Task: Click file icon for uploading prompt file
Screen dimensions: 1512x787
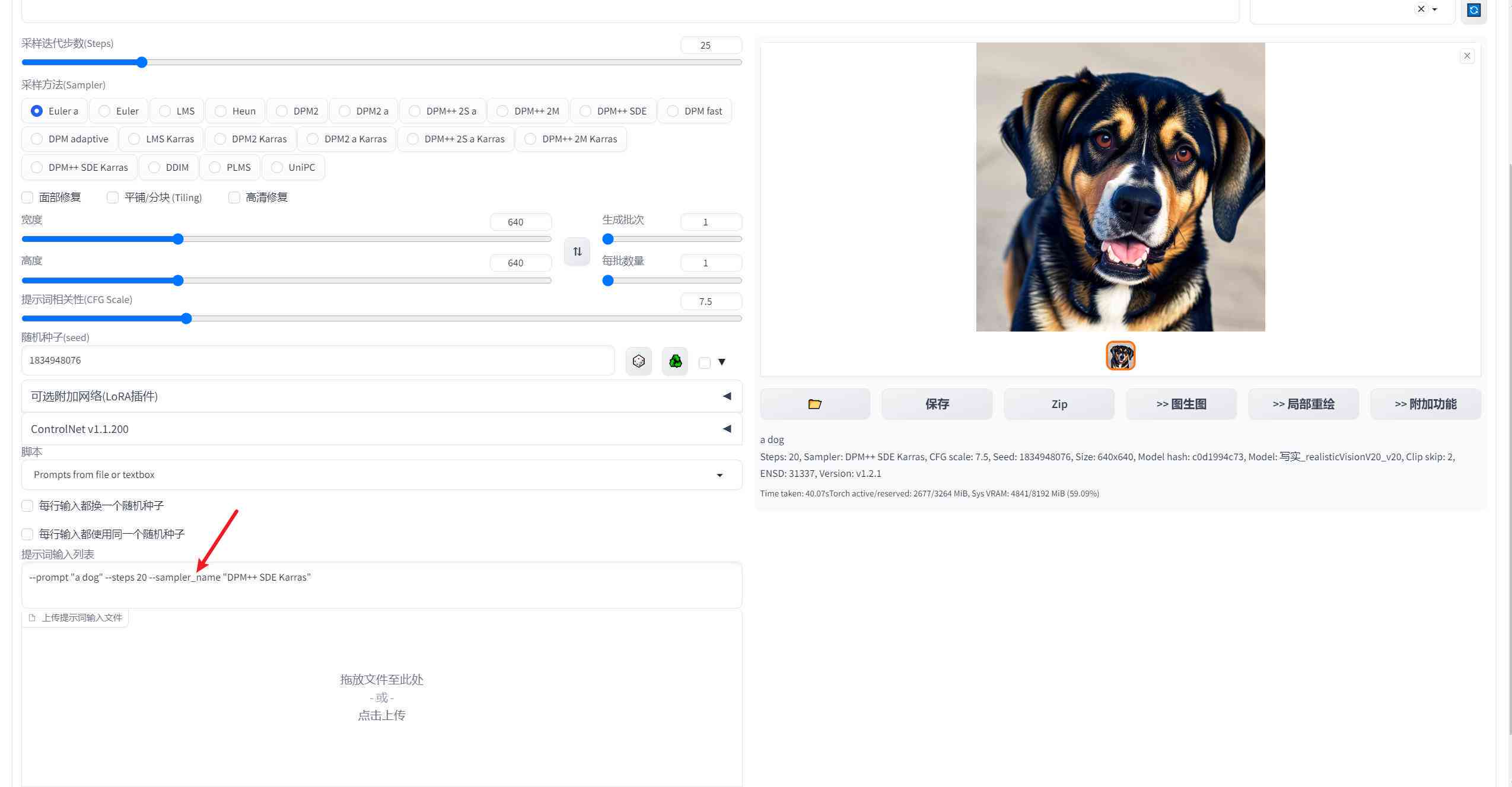Action: pos(32,617)
